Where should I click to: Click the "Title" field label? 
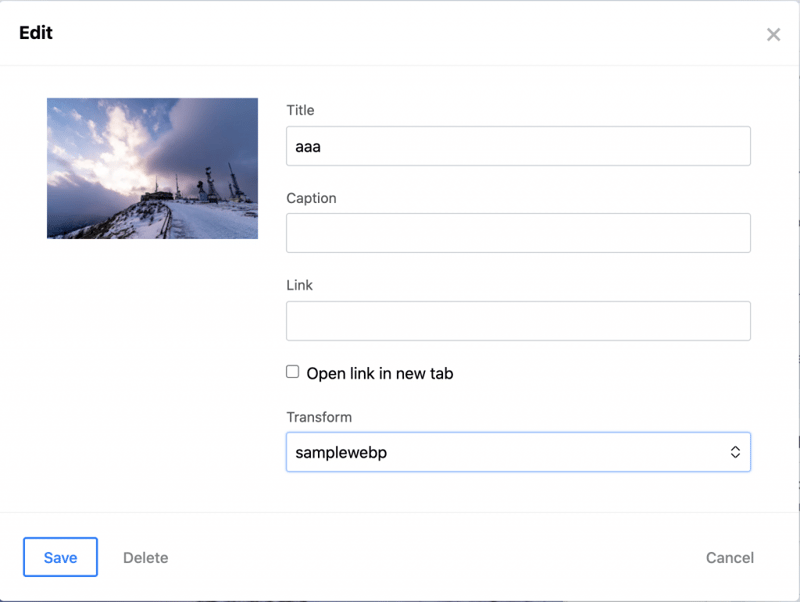(x=300, y=110)
